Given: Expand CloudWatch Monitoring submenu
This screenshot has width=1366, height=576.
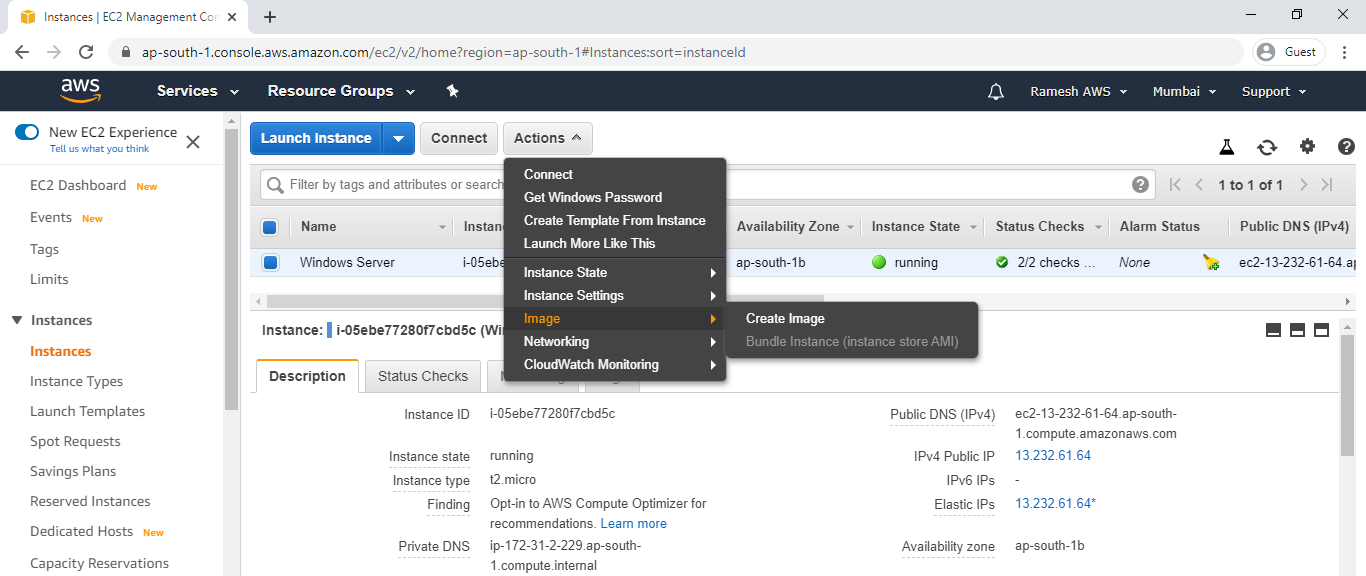Looking at the screenshot, I should (x=614, y=364).
